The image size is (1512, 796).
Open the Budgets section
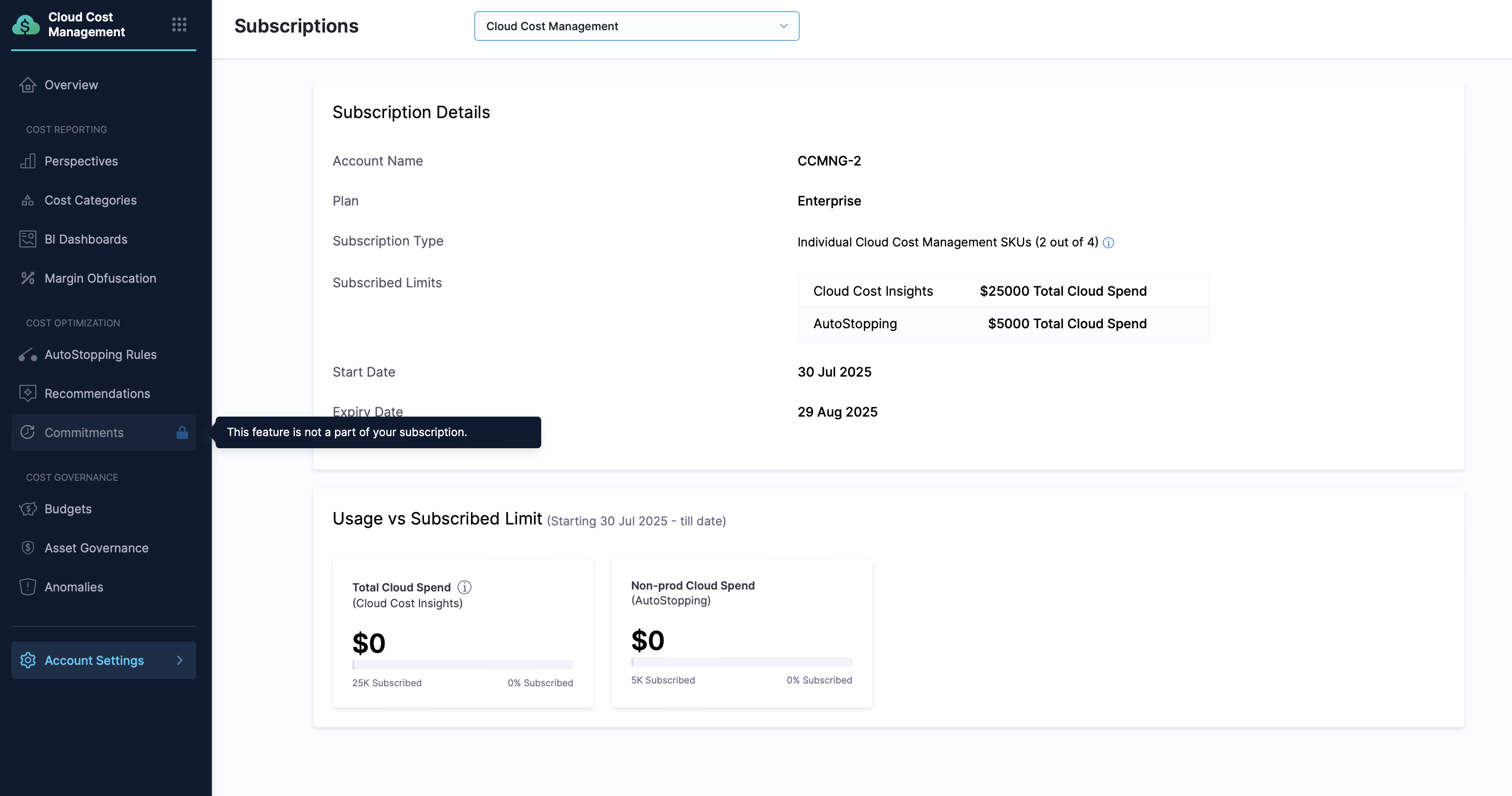pos(68,509)
